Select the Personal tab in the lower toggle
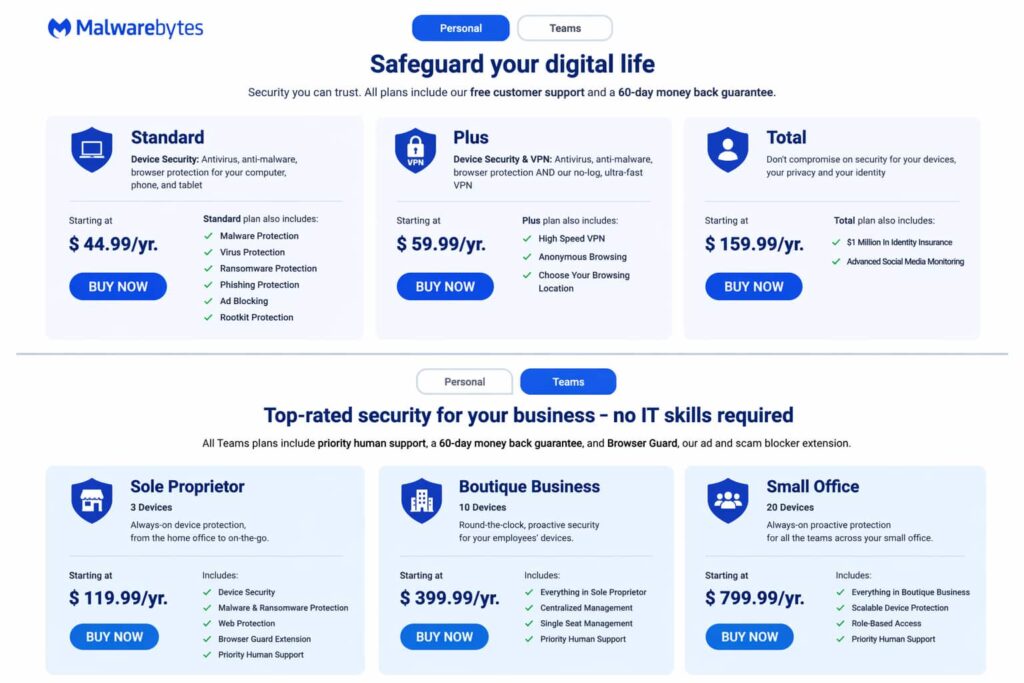The image size is (1024, 683). (x=464, y=381)
